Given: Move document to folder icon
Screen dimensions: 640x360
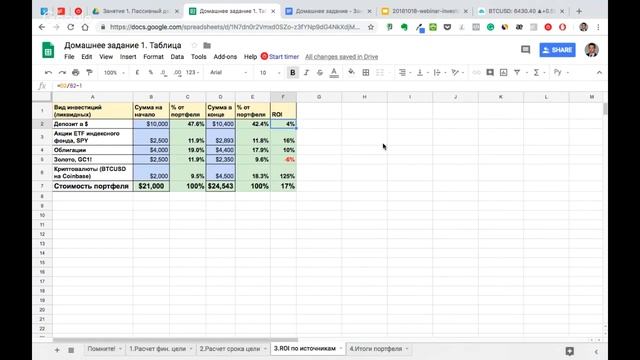Looking at the screenshot, I should point(207,45).
